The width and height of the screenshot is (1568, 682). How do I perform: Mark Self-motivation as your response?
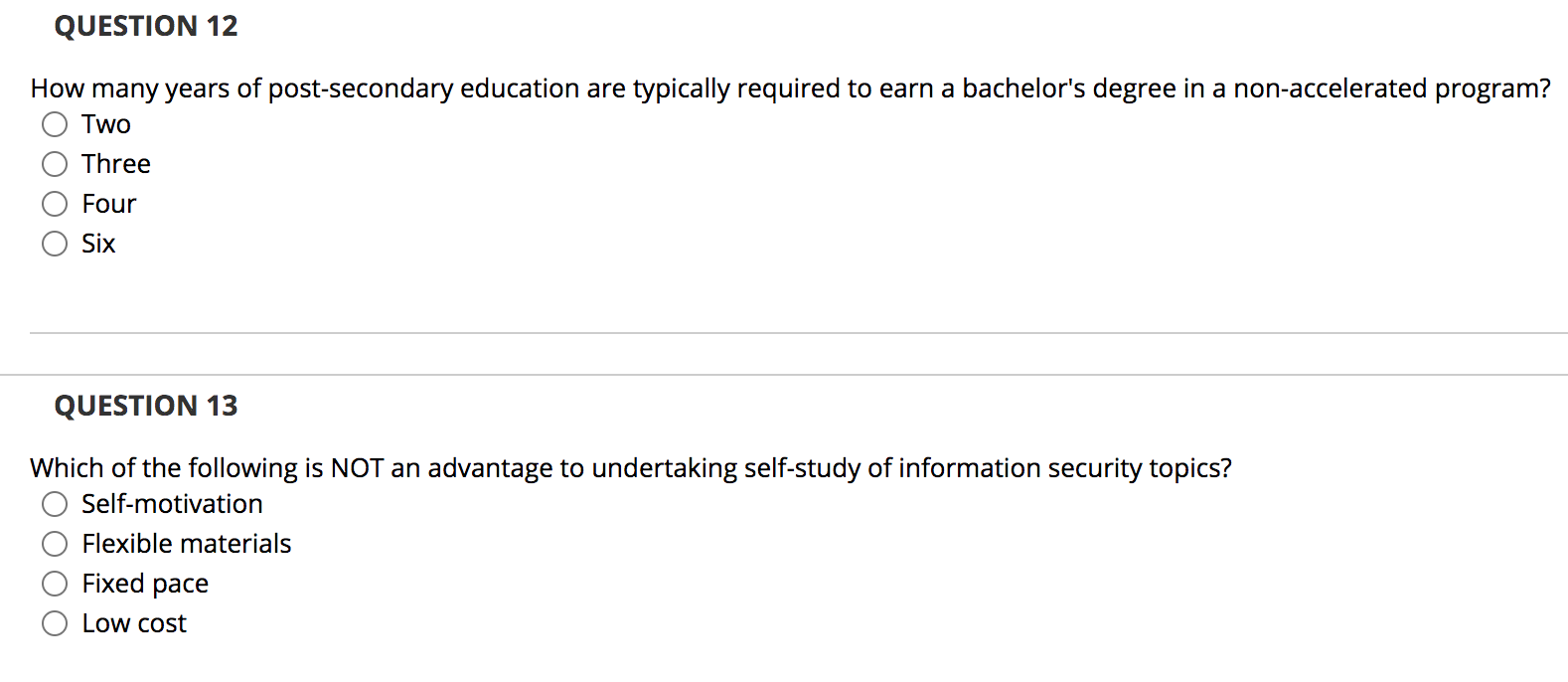tap(55, 504)
